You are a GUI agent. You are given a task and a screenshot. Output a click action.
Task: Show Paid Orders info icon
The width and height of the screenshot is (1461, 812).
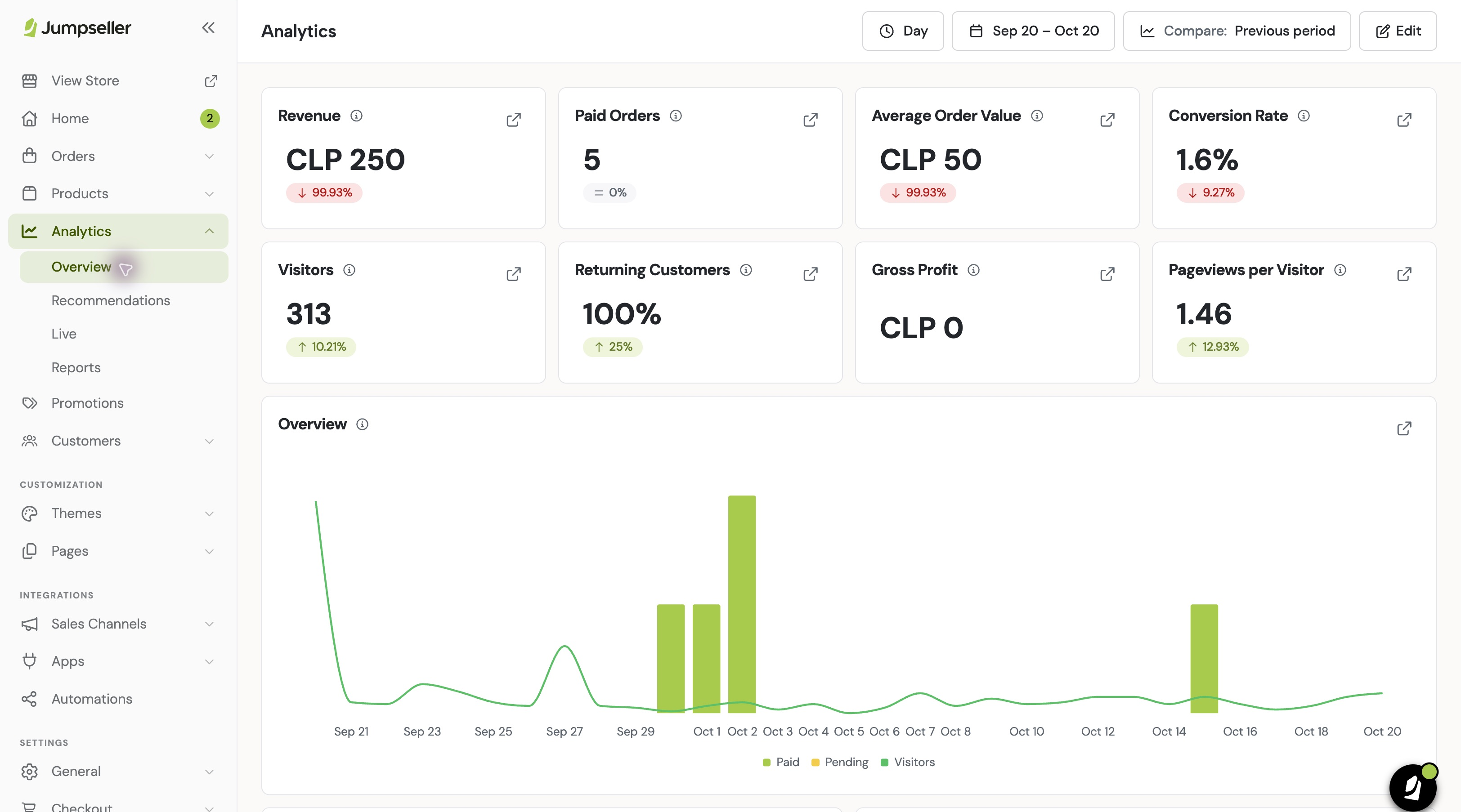click(676, 116)
